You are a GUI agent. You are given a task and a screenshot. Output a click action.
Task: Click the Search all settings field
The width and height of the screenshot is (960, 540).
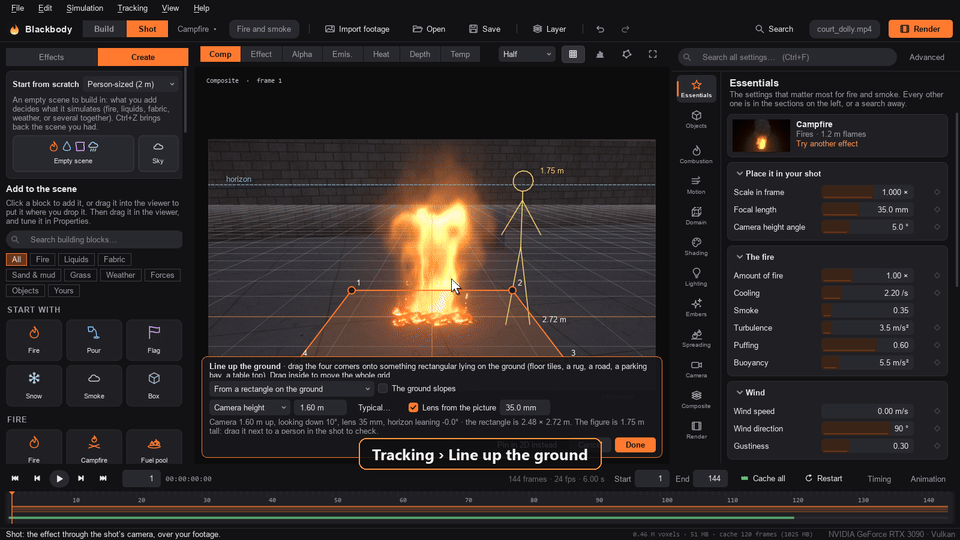pos(787,57)
